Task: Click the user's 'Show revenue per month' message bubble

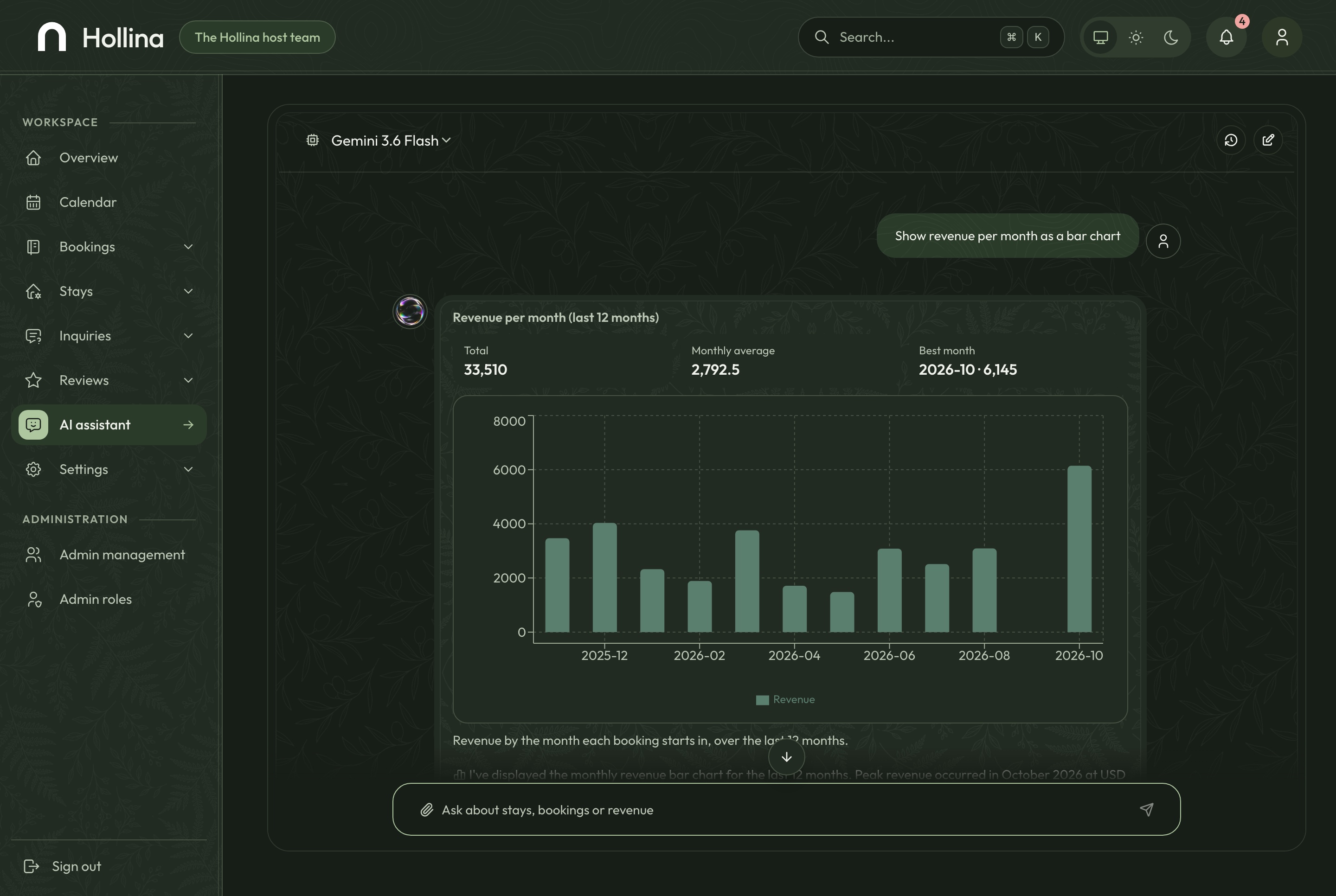Action: pos(1008,236)
